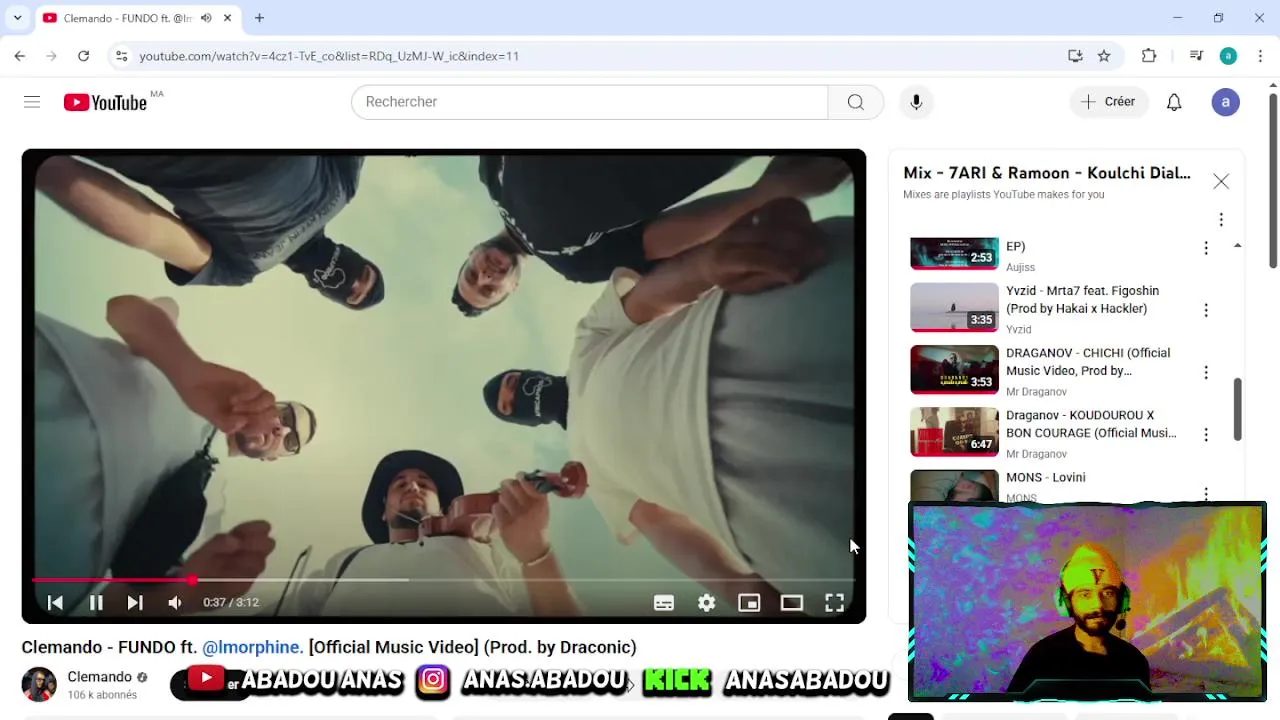Switch to miniplayer mode

[x=749, y=602]
